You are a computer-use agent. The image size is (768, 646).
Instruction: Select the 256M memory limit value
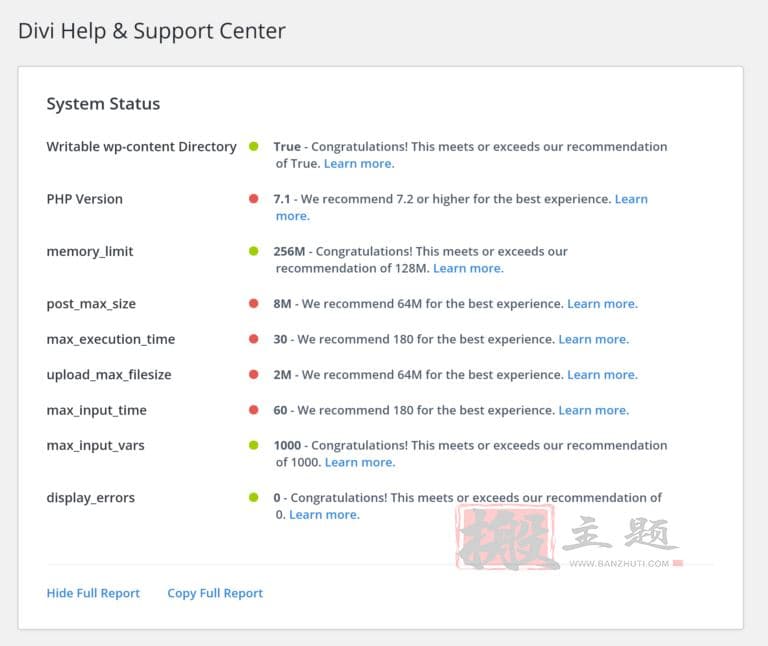click(289, 251)
